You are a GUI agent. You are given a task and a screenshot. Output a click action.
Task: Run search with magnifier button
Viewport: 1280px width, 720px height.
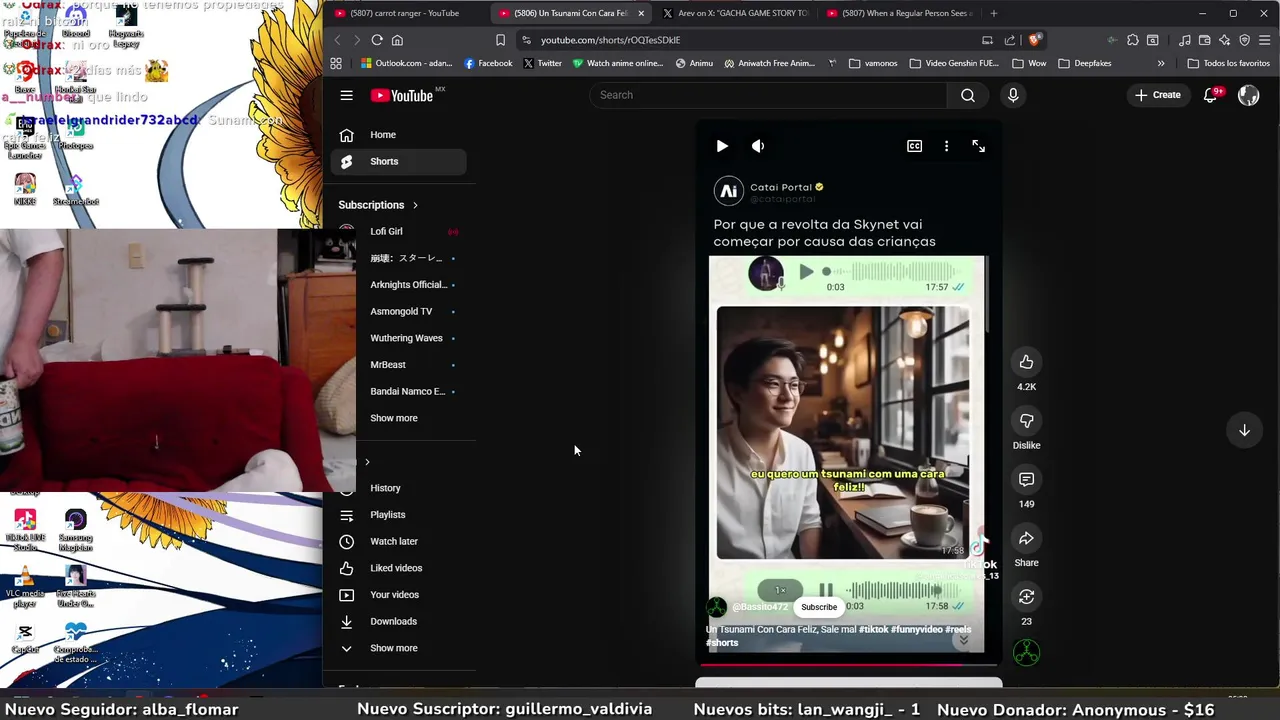click(x=967, y=95)
